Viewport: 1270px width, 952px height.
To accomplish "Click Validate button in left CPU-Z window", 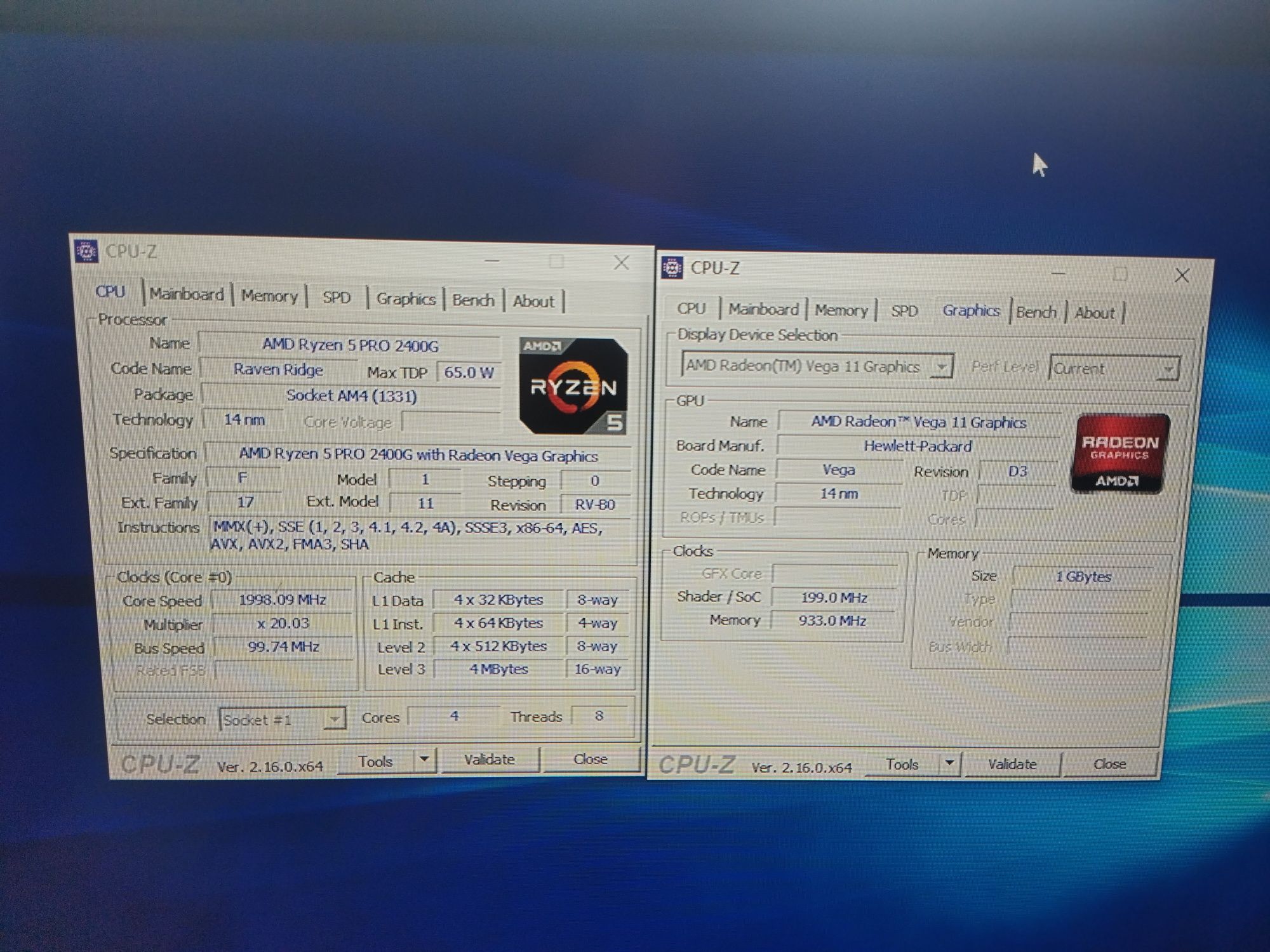I will pyautogui.click(x=490, y=760).
